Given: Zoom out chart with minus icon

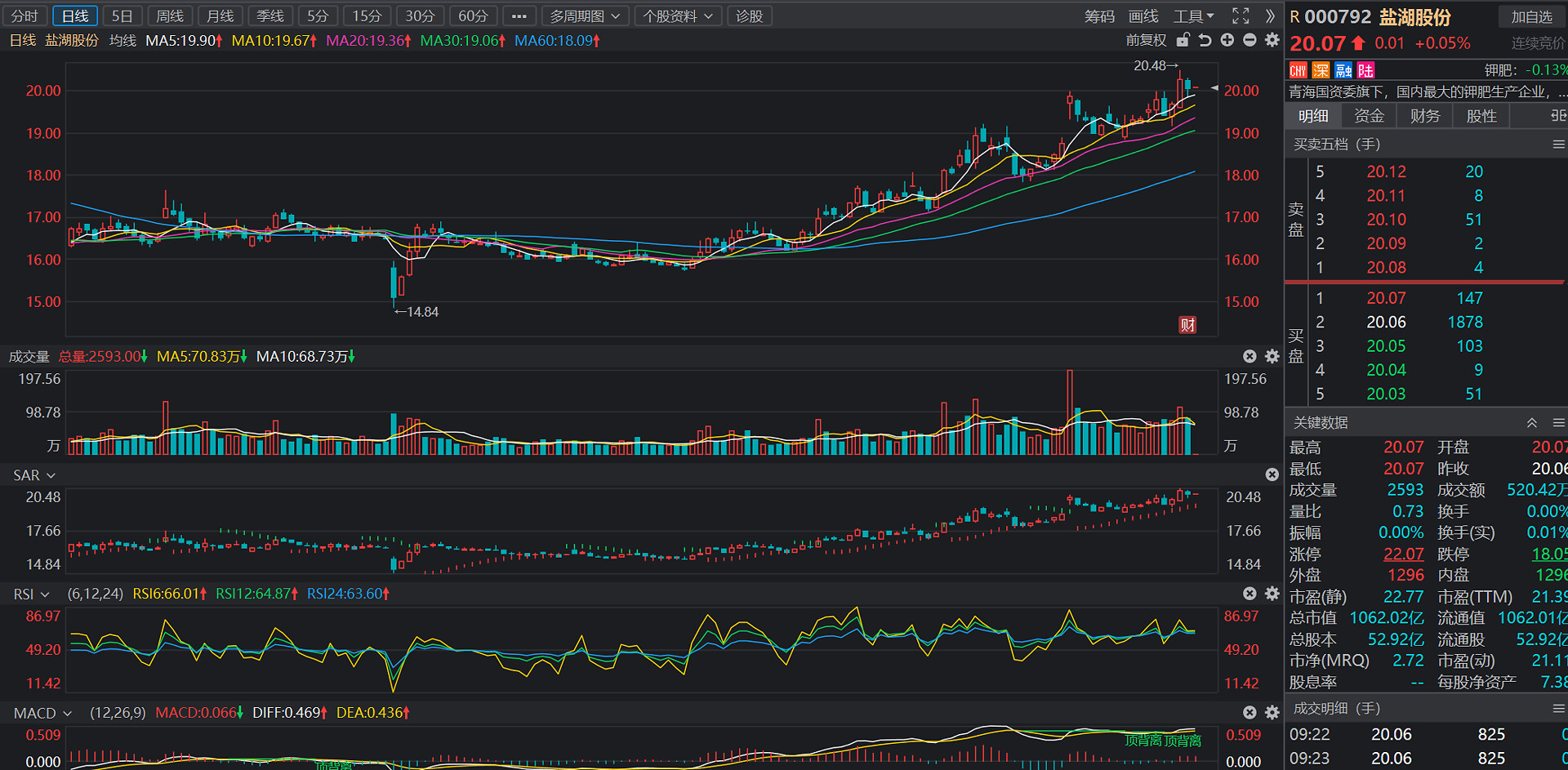Looking at the screenshot, I should 1249,40.
